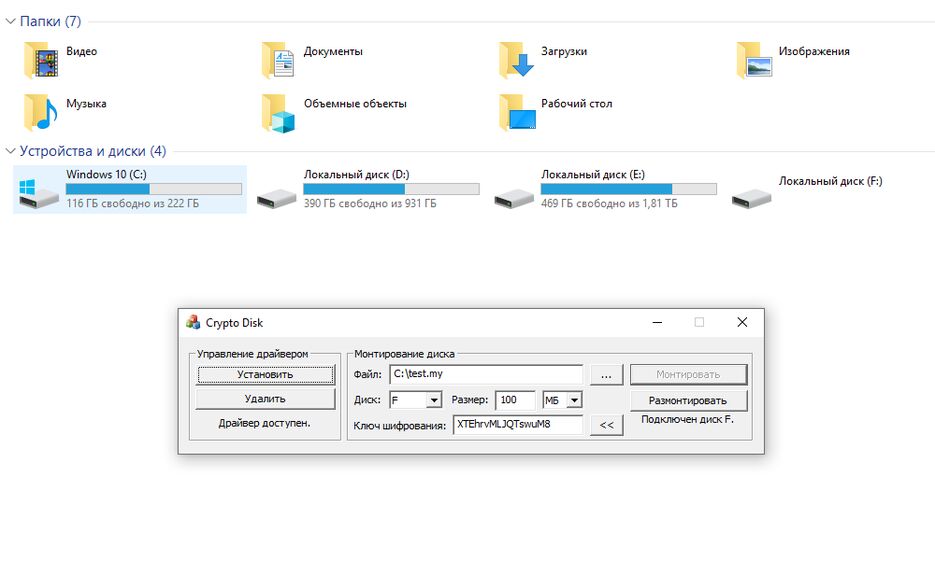Open the Рабочий стол folder icon
The width and height of the screenshot is (935, 561).
(x=517, y=112)
